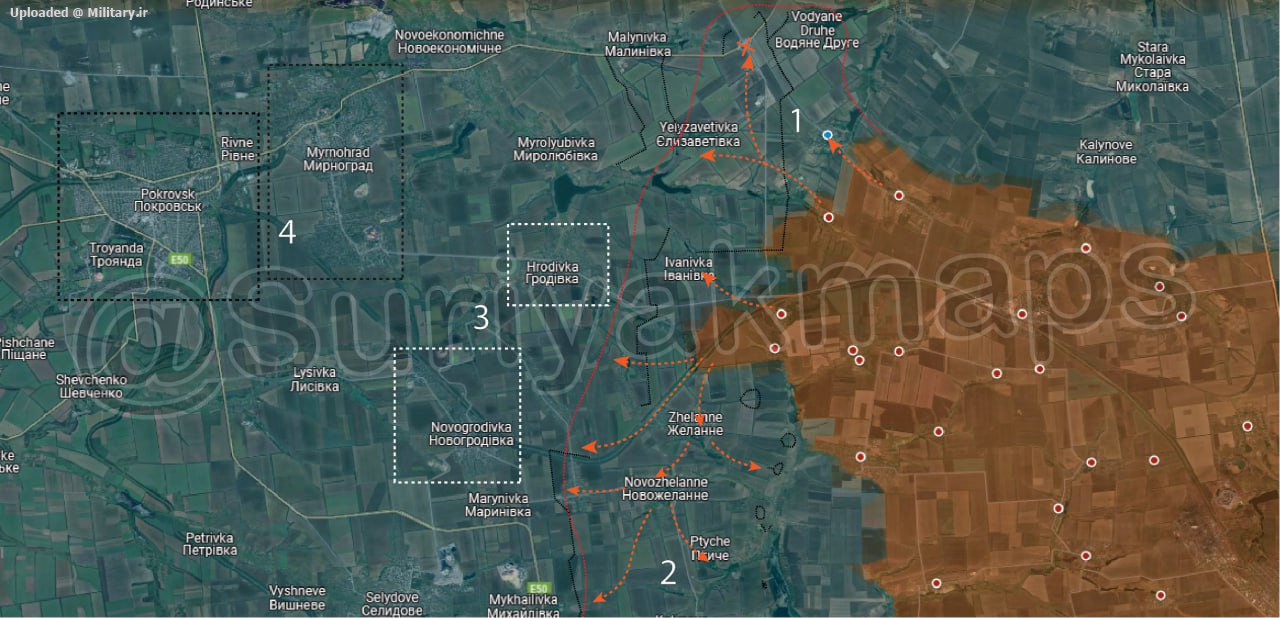
Task: Click the E50 road shield near Mykhailivka
Action: [x=540, y=587]
